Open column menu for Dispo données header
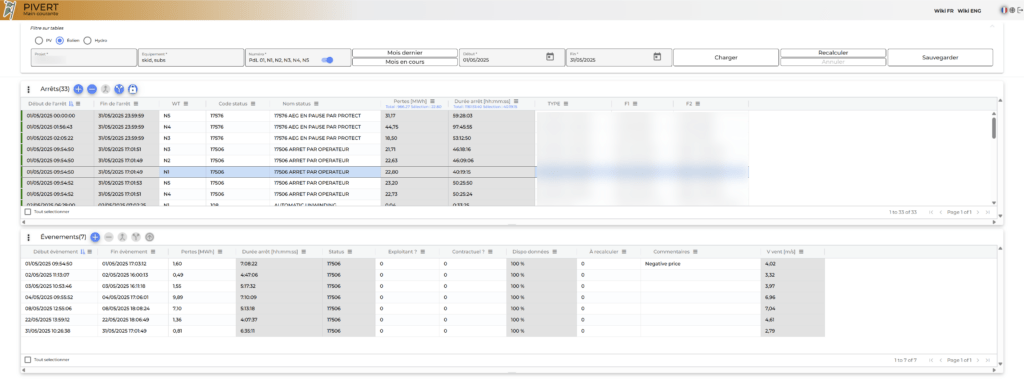 [555, 251]
